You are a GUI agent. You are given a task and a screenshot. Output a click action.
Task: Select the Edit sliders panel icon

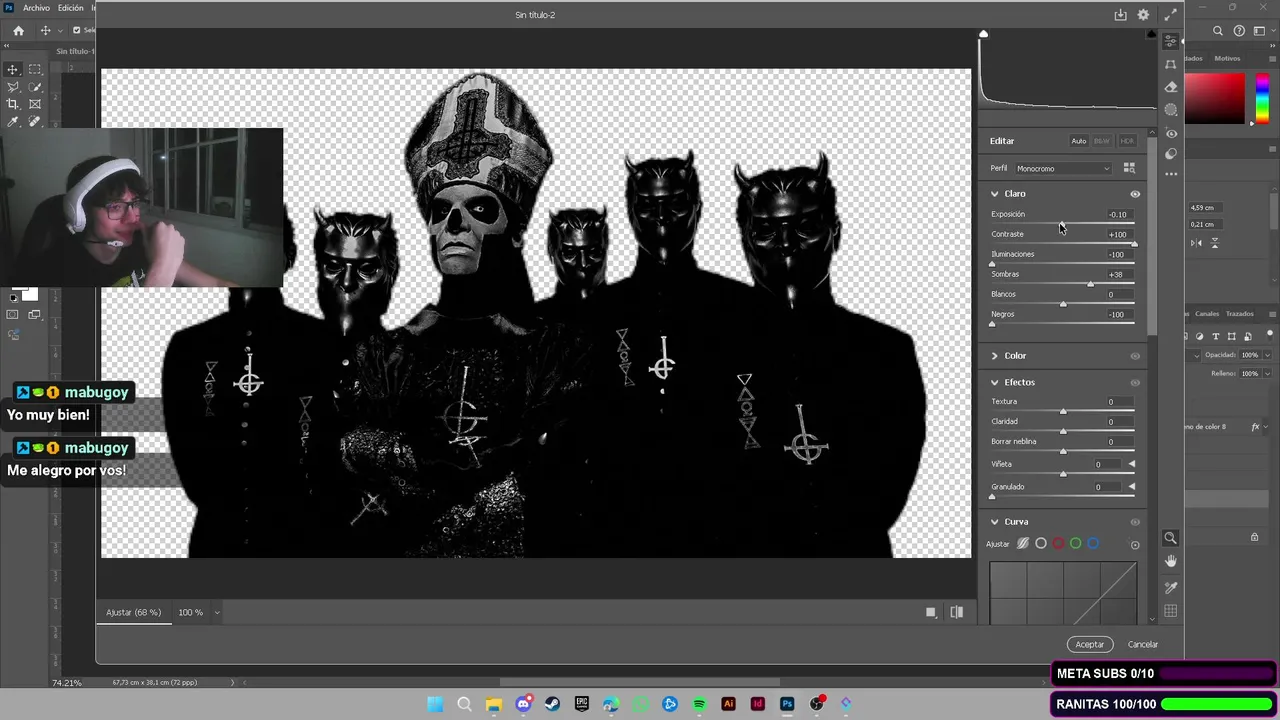[1171, 42]
